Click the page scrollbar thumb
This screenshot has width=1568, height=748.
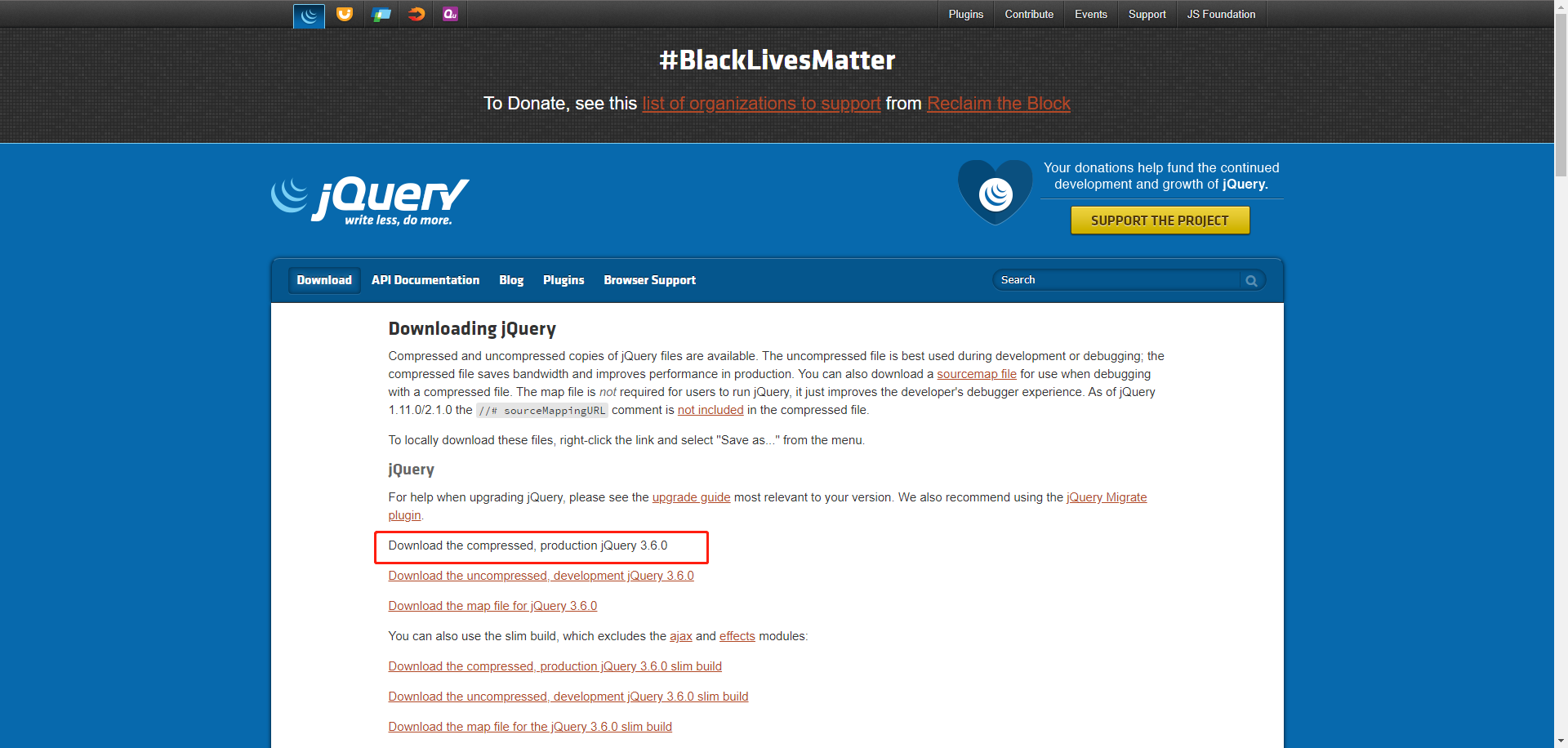(x=1561, y=94)
